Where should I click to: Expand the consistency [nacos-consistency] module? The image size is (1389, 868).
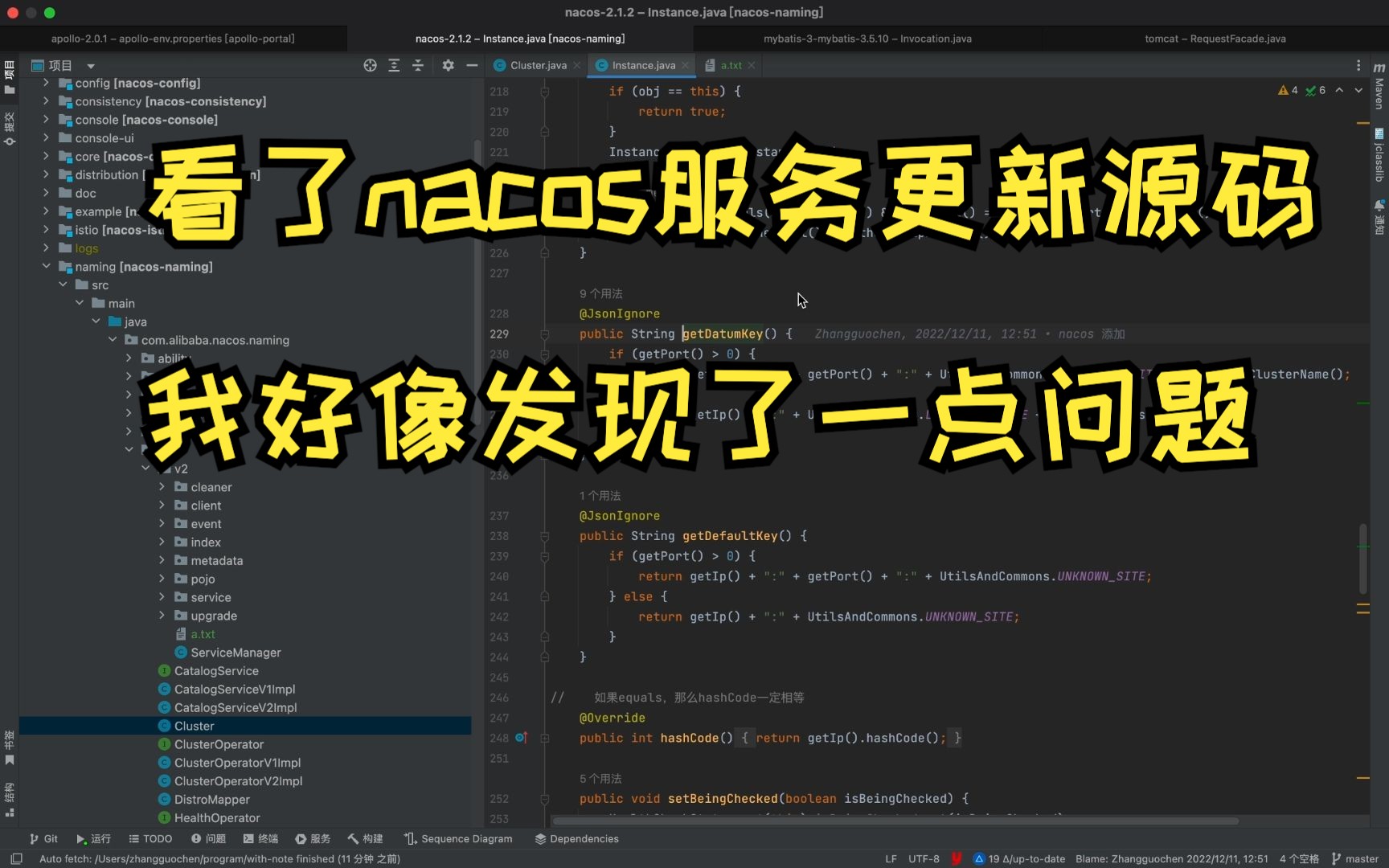point(46,101)
